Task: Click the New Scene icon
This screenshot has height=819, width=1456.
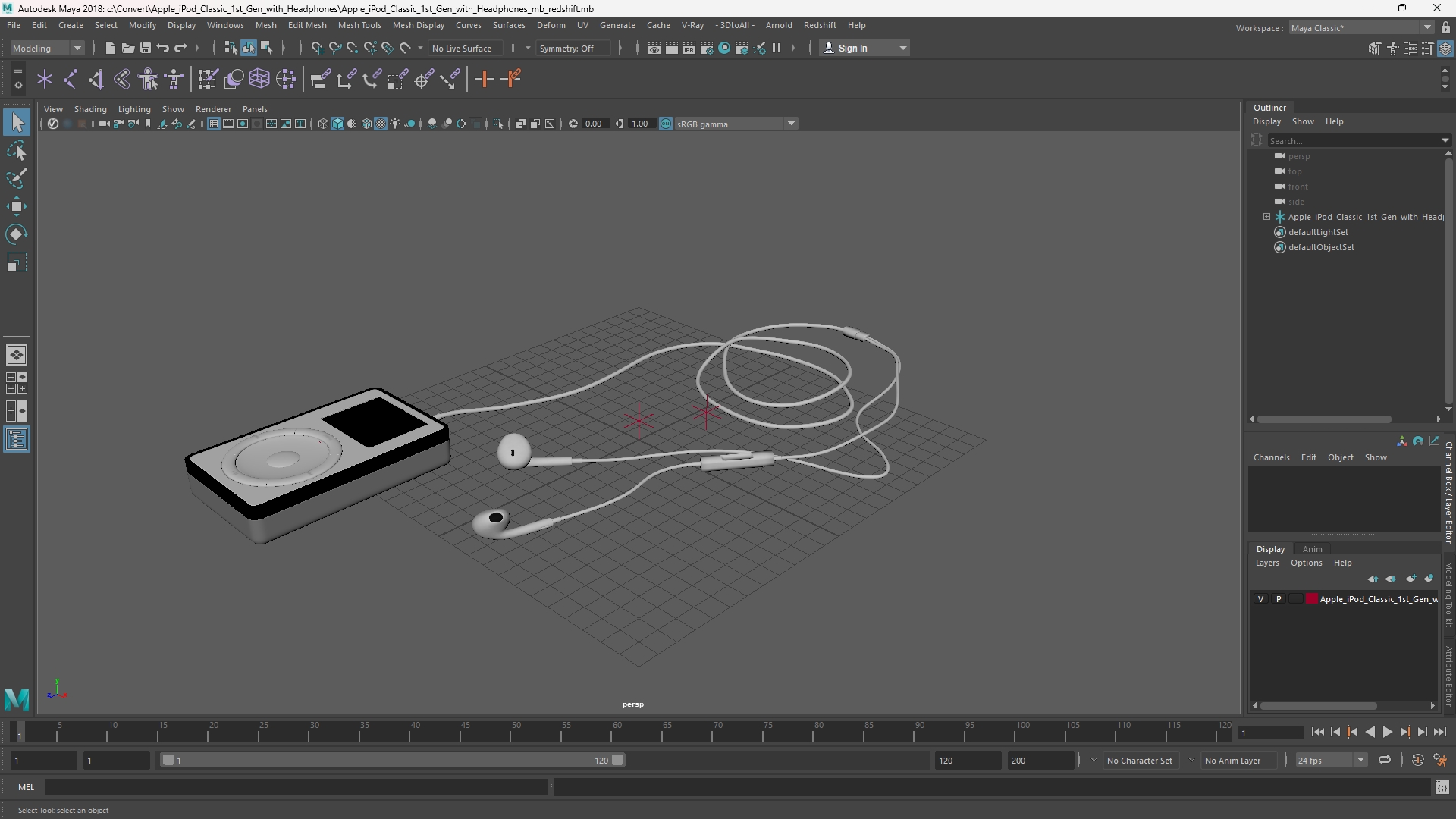Action: click(110, 48)
